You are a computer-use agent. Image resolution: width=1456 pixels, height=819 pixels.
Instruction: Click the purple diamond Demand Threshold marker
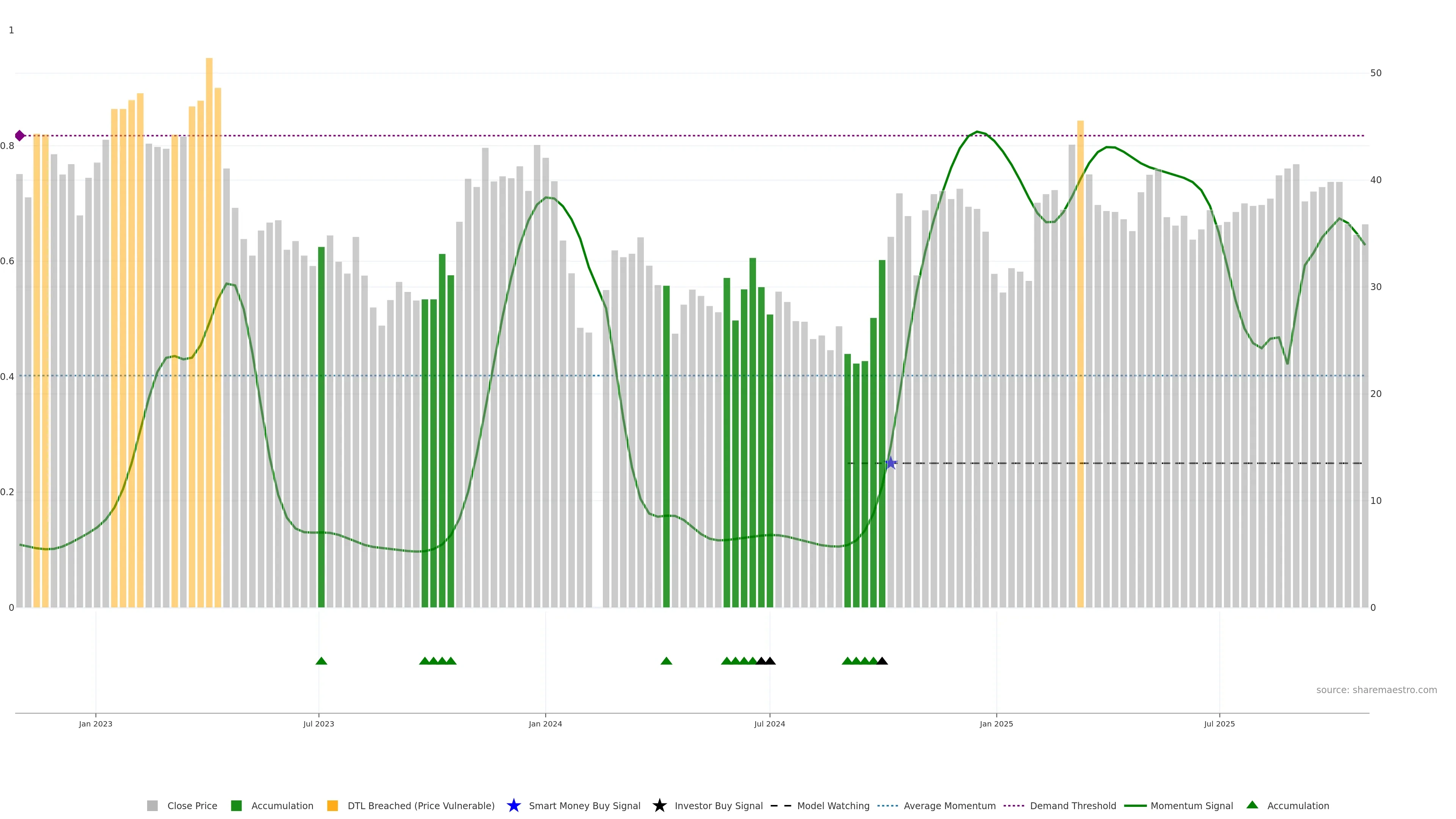tap(20, 136)
